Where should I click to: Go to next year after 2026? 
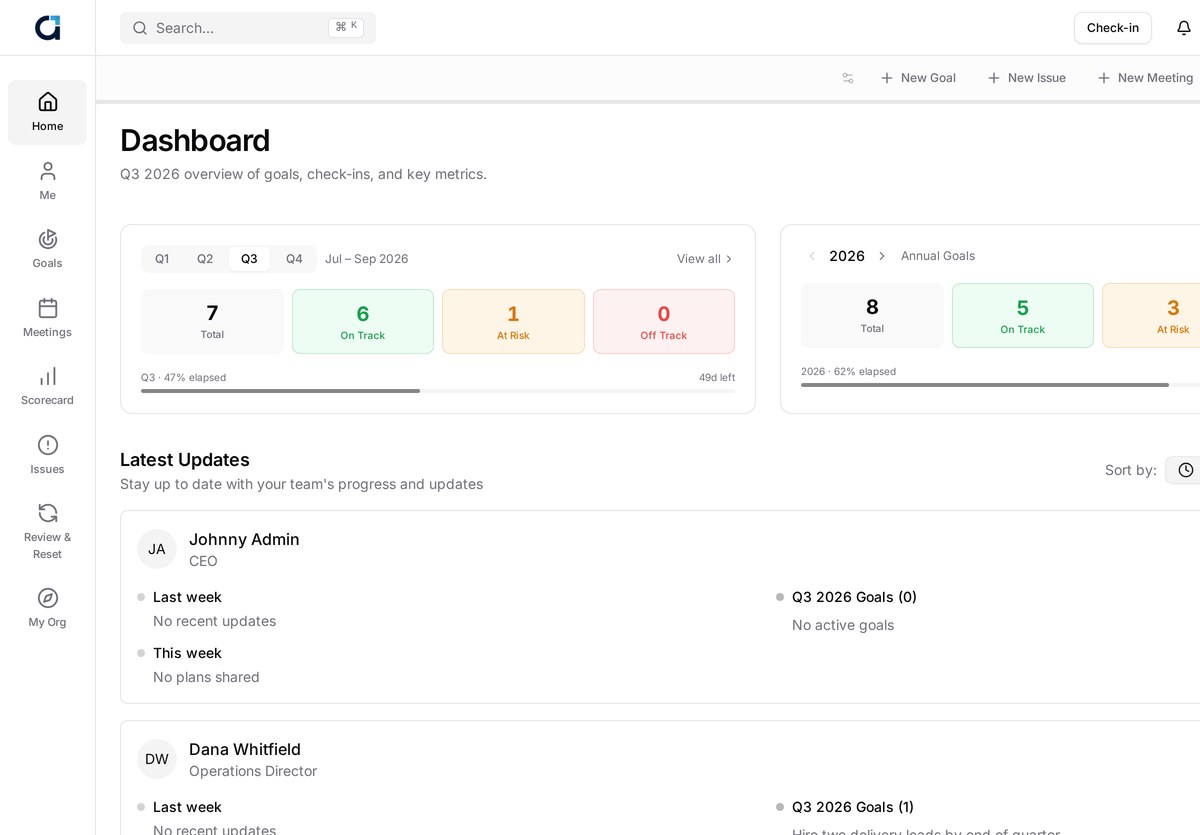pos(882,256)
